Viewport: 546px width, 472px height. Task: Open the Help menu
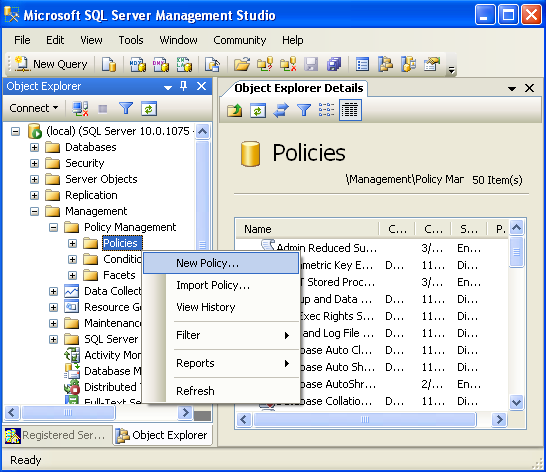[292, 40]
